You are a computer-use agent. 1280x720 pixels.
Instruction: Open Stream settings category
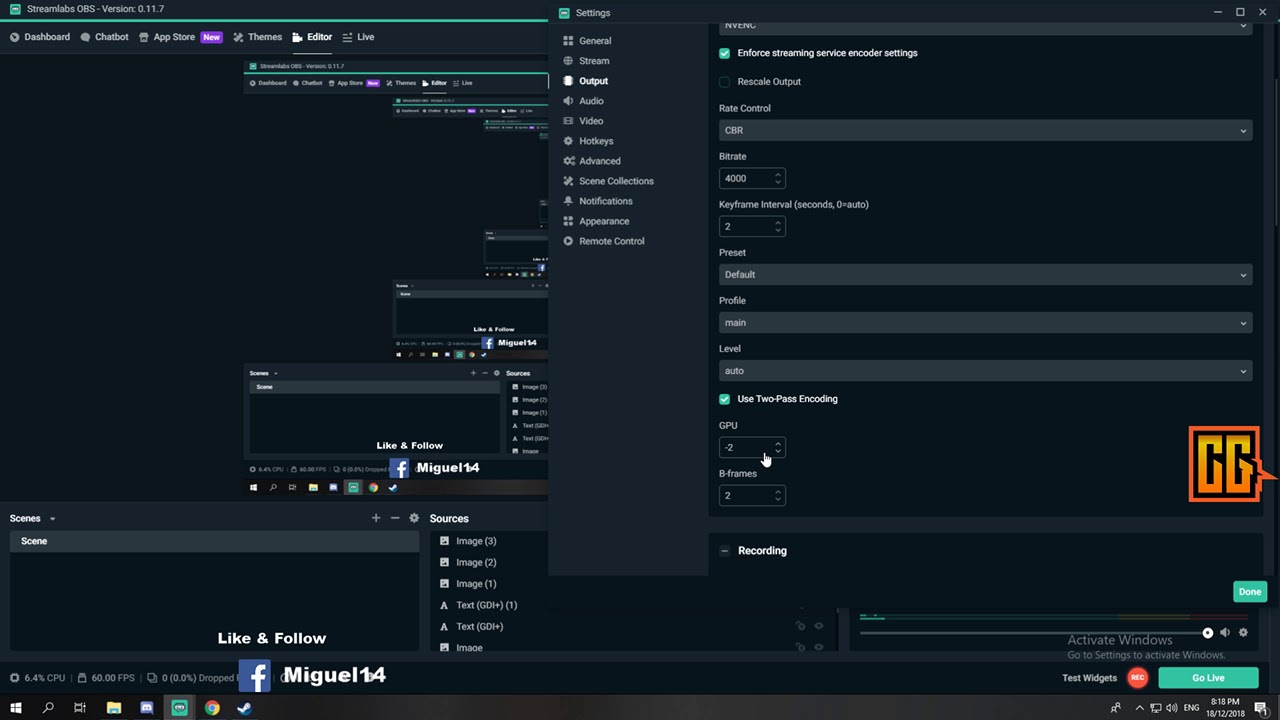pos(594,61)
